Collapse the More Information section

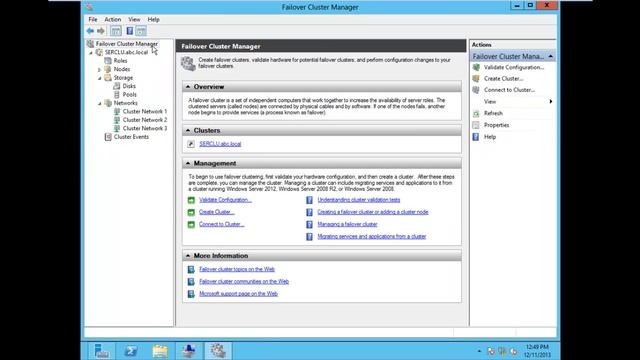pyautogui.click(x=188, y=256)
